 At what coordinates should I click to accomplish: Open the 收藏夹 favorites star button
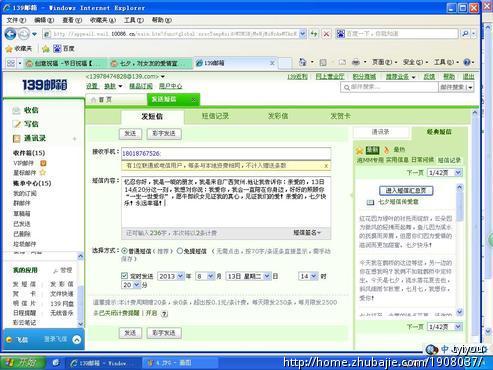(19, 49)
